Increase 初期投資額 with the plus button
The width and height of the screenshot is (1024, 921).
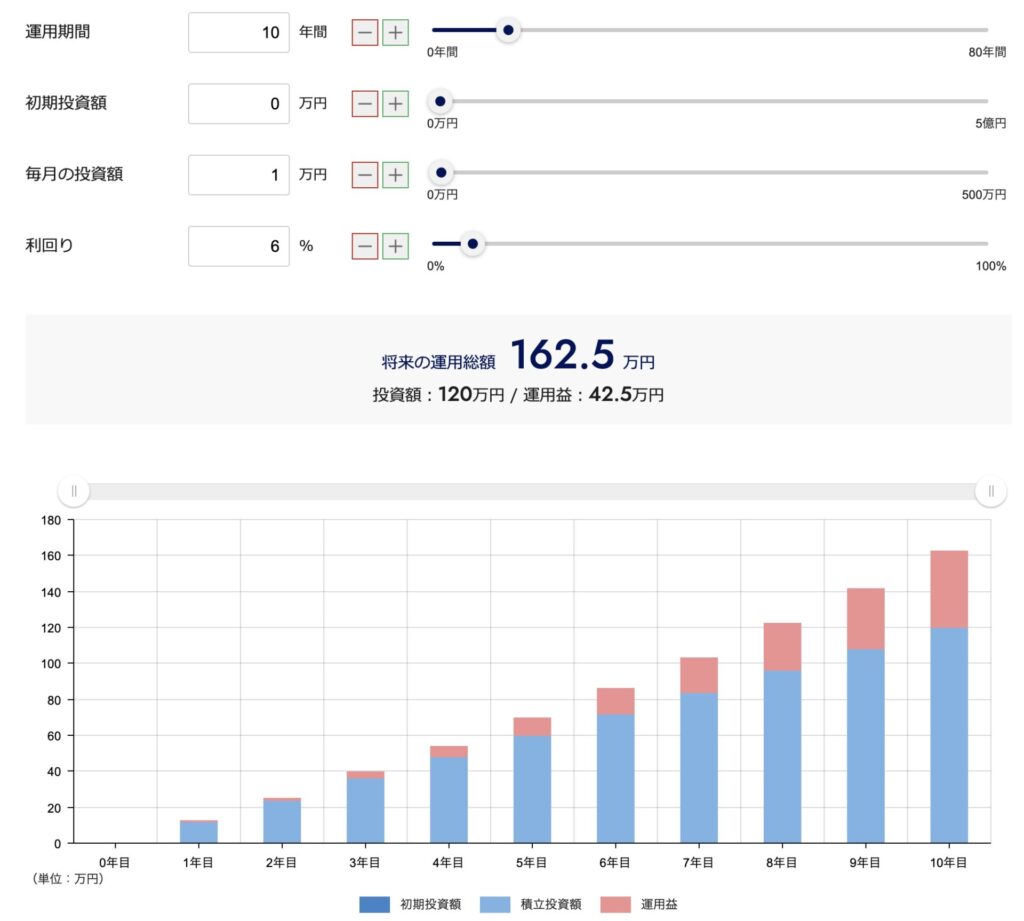point(396,103)
